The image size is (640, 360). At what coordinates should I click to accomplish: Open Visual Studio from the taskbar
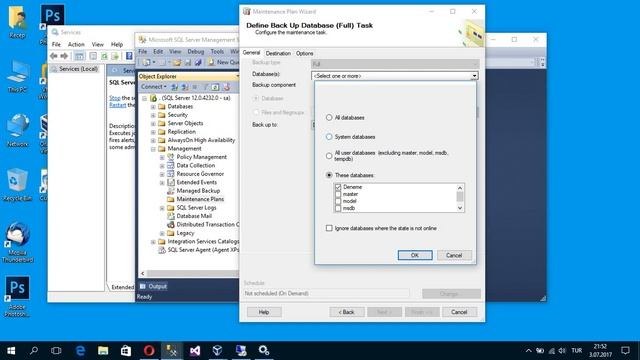pos(195,351)
